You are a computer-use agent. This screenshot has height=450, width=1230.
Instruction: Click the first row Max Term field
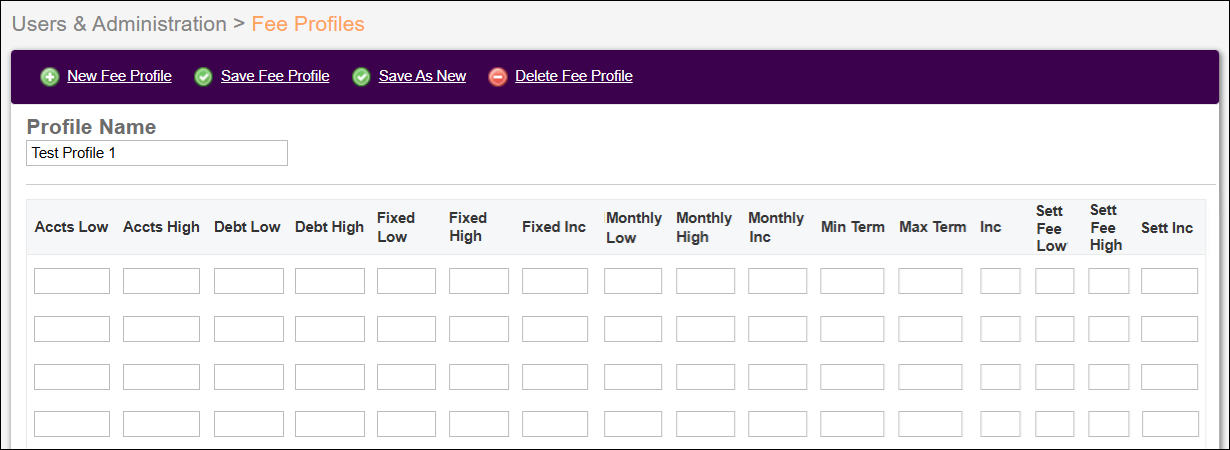pyautogui.click(x=930, y=281)
